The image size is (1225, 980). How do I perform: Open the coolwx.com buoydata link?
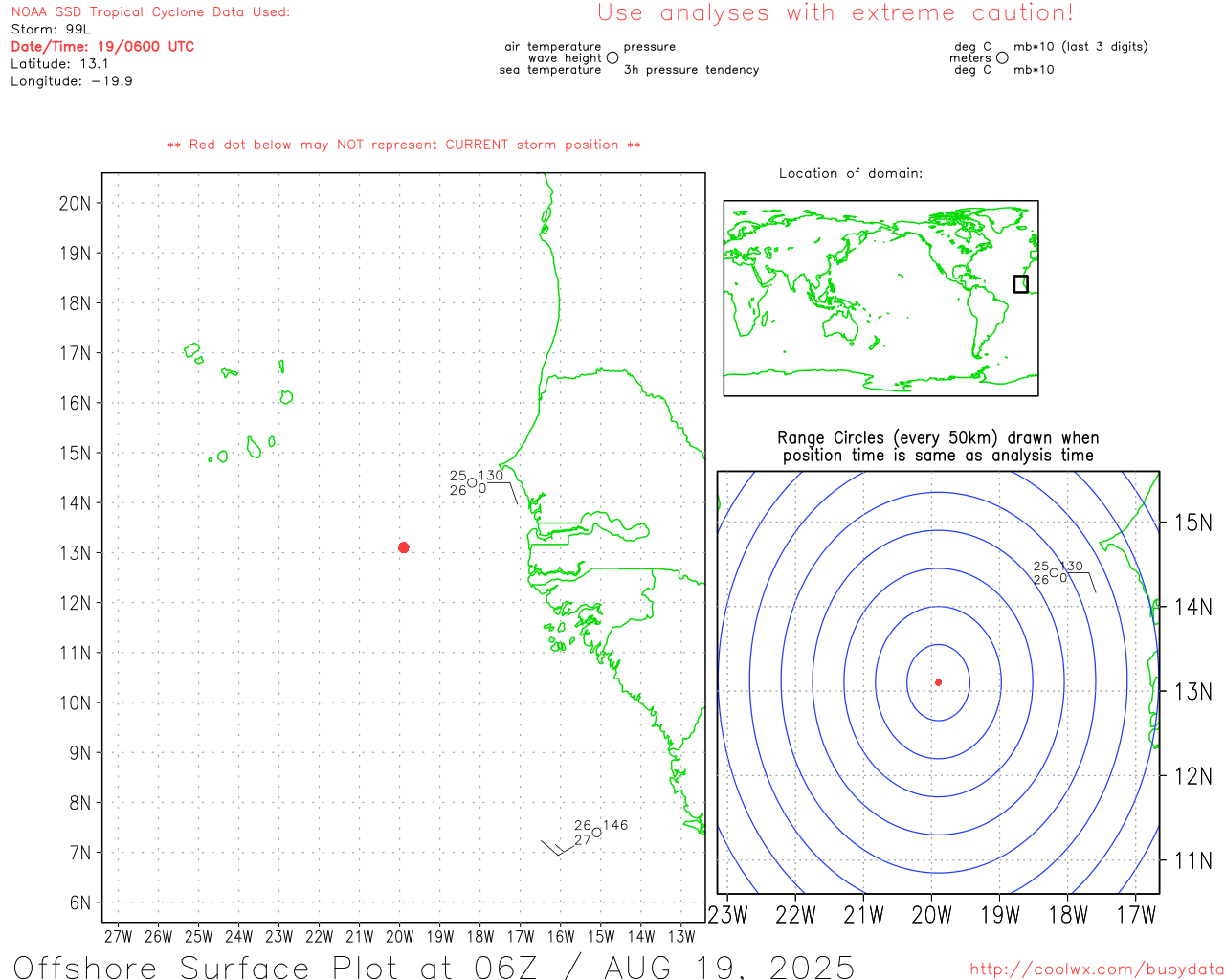[1097, 969]
